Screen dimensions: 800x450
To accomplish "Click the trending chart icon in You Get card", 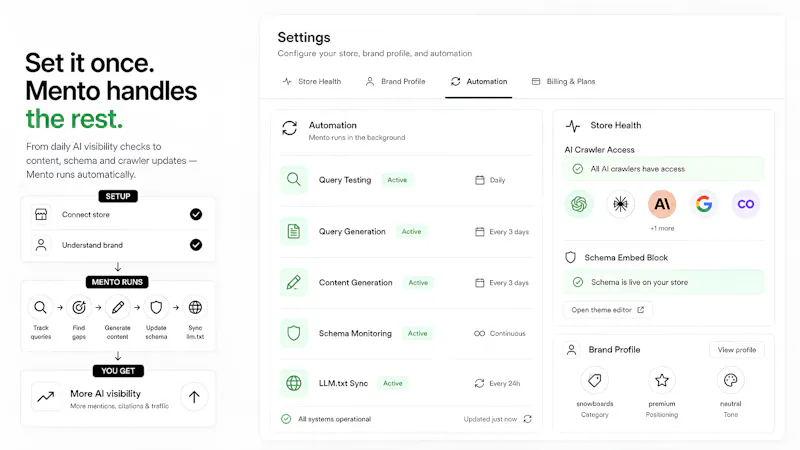I will (x=45, y=396).
